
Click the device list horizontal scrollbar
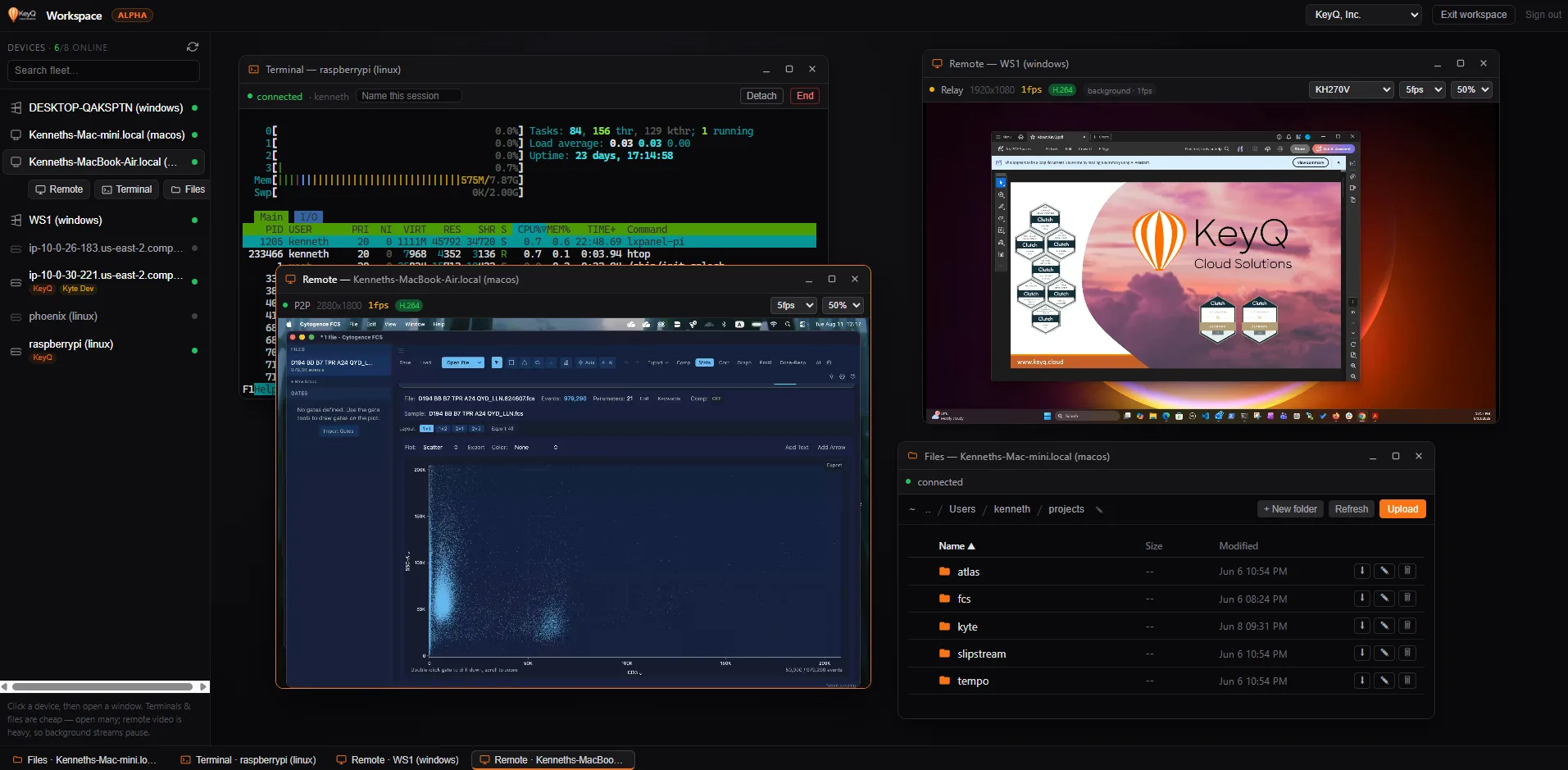coord(103,687)
